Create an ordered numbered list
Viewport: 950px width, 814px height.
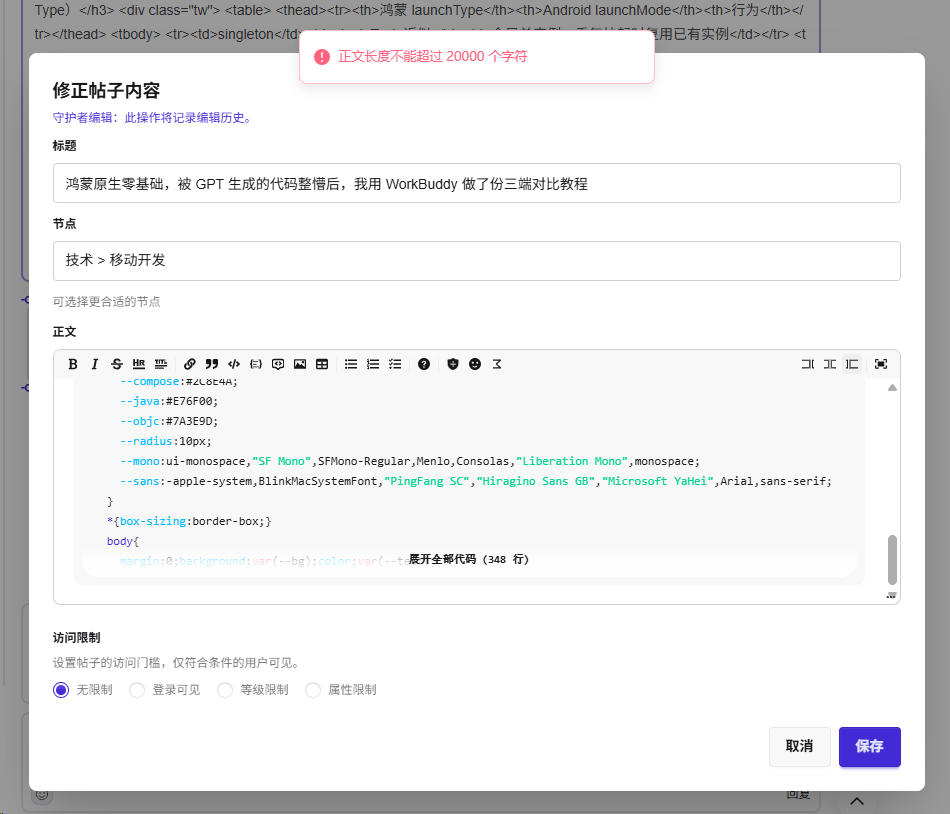[x=373, y=364]
